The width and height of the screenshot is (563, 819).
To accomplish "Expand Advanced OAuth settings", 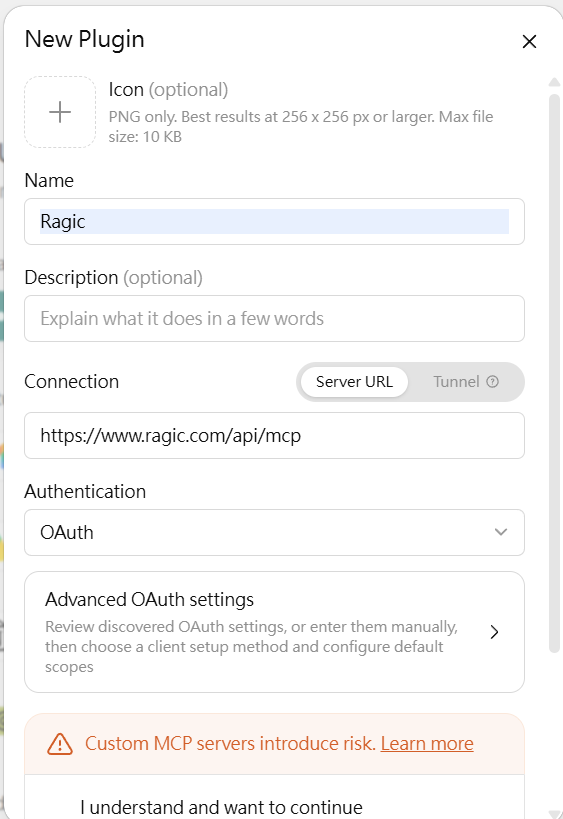I will (274, 632).
